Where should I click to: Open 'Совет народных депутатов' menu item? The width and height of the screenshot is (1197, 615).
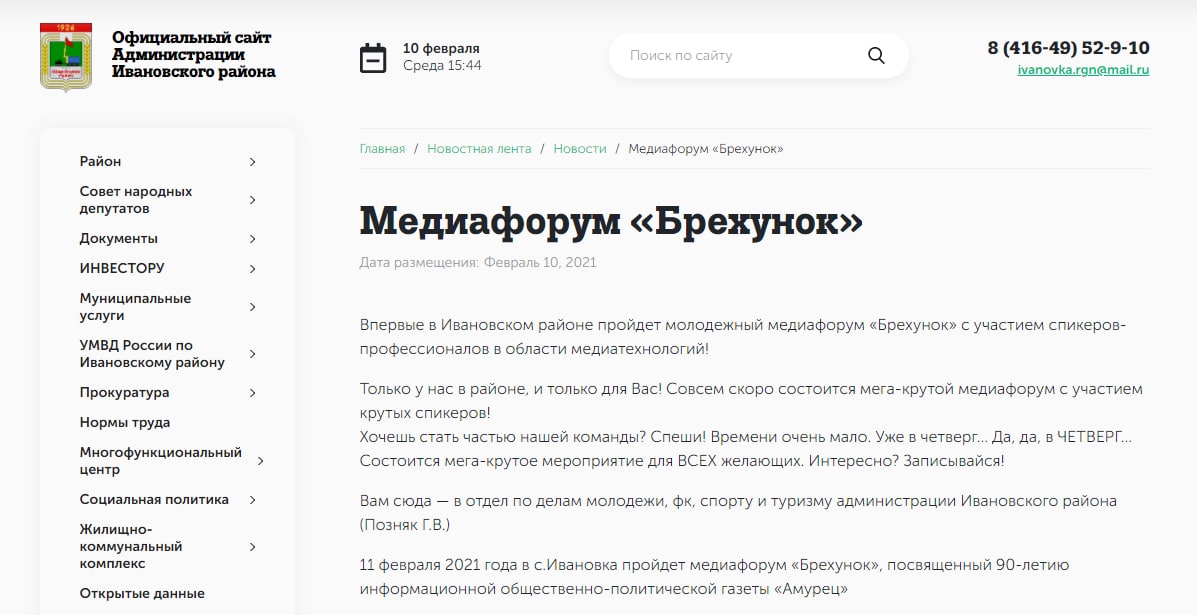[x=136, y=200]
